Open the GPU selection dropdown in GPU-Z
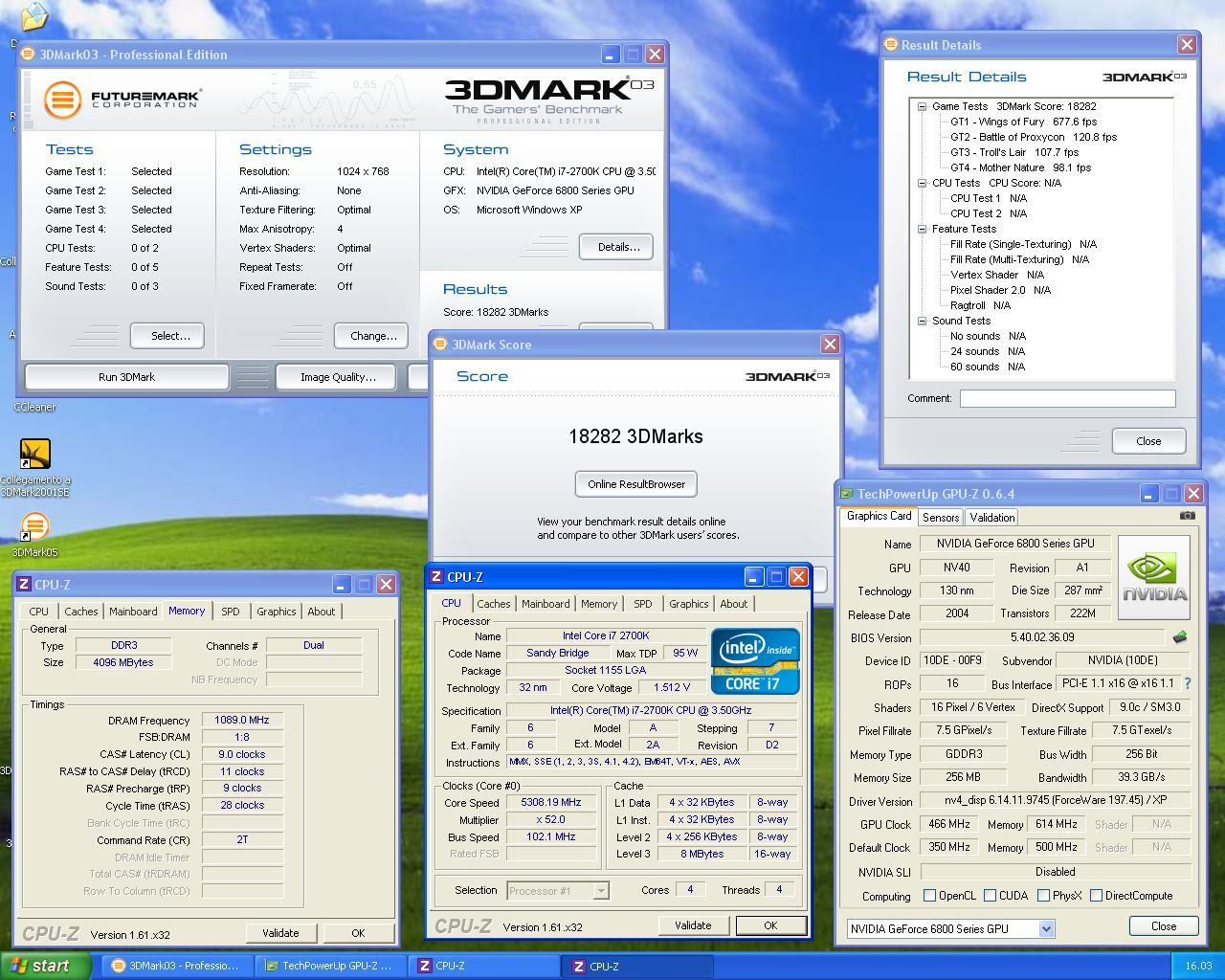 tap(1046, 928)
